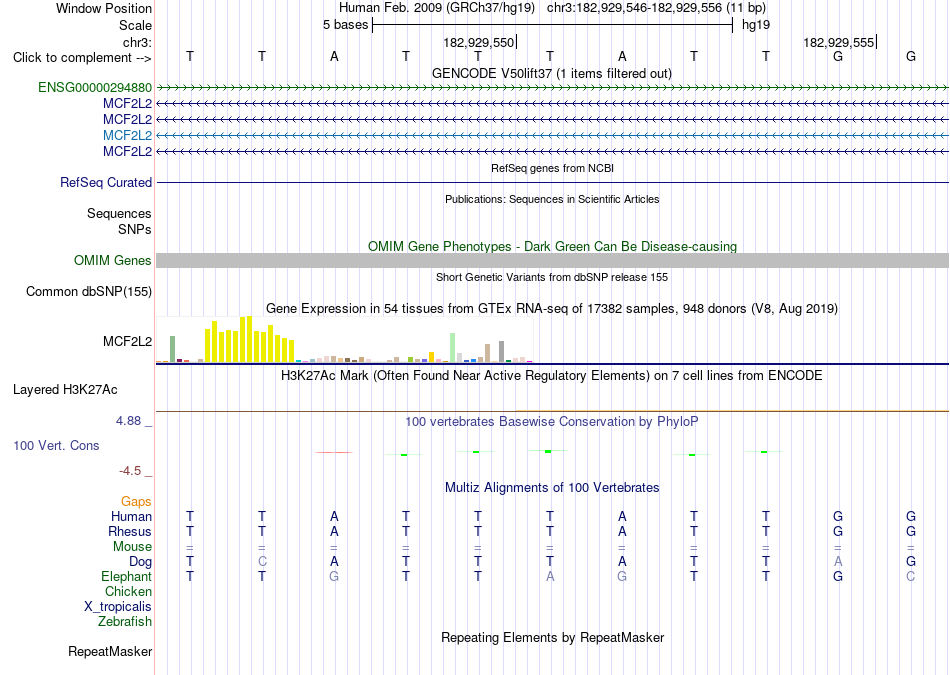950x675 pixels.
Task: Click the 'H3K27Ac Mark' track title
Action: tap(552, 376)
